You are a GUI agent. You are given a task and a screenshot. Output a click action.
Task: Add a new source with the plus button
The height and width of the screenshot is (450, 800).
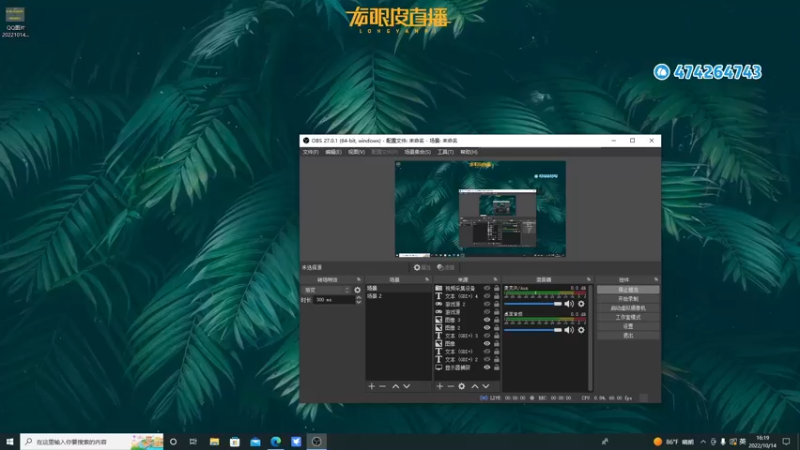click(x=439, y=386)
